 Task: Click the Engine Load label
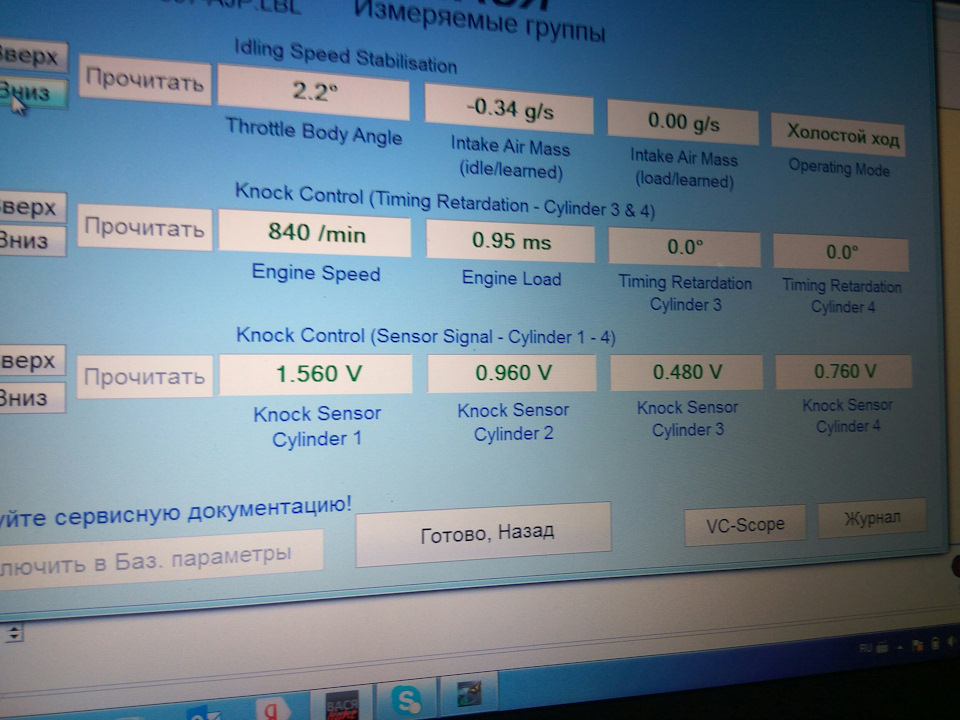tap(512, 279)
